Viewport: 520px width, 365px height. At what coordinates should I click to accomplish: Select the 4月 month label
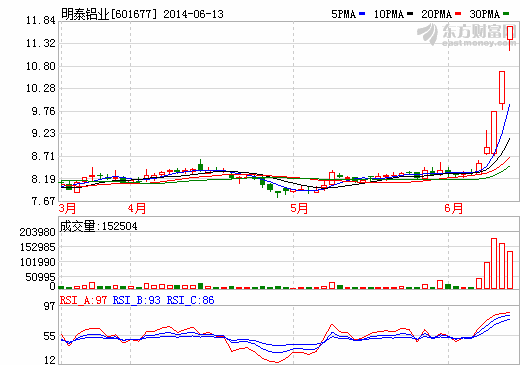point(137,209)
